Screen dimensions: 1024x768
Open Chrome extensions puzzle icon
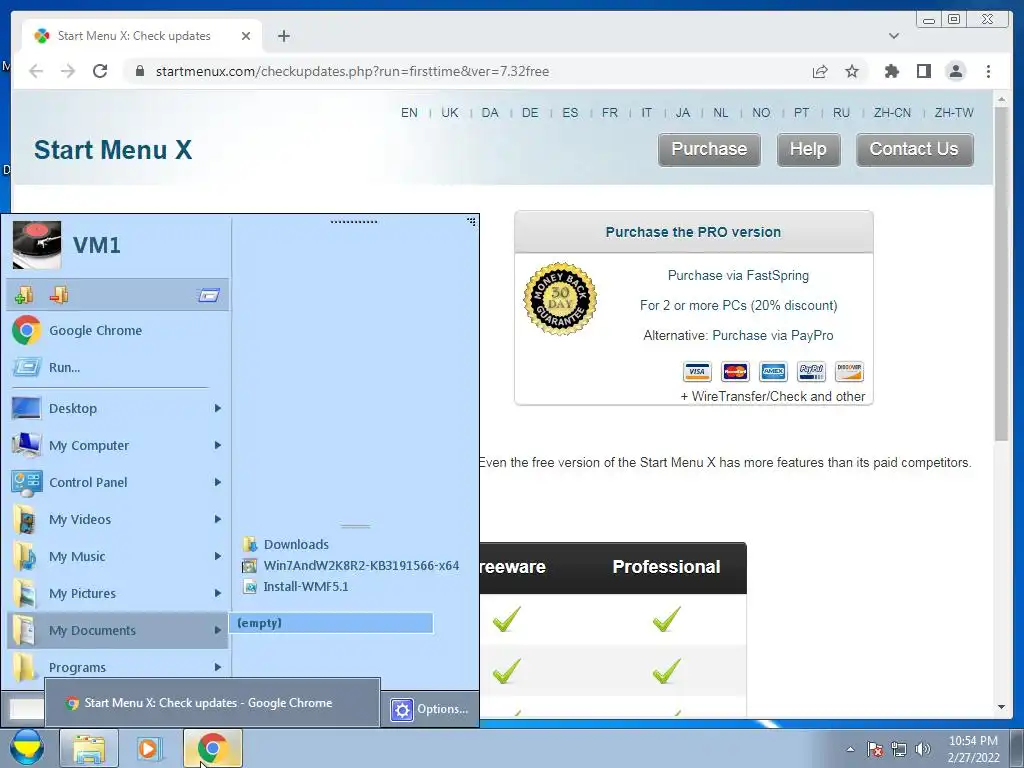(891, 71)
